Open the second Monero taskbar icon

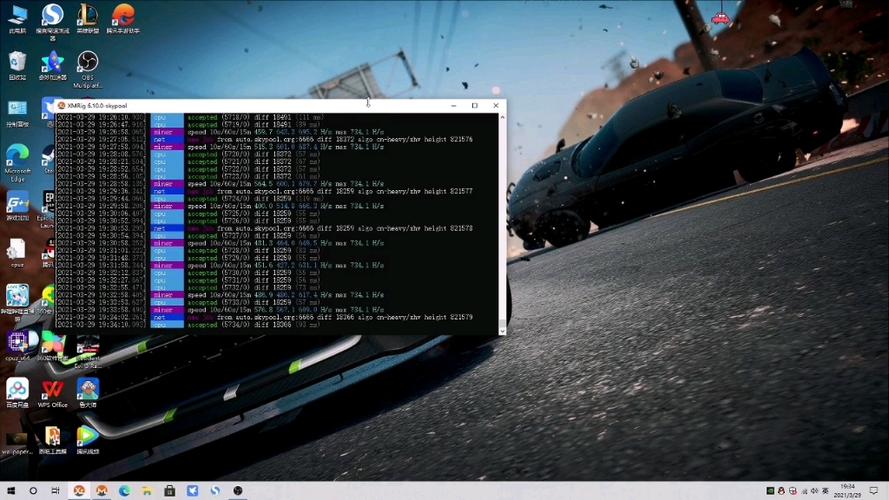click(x=102, y=491)
